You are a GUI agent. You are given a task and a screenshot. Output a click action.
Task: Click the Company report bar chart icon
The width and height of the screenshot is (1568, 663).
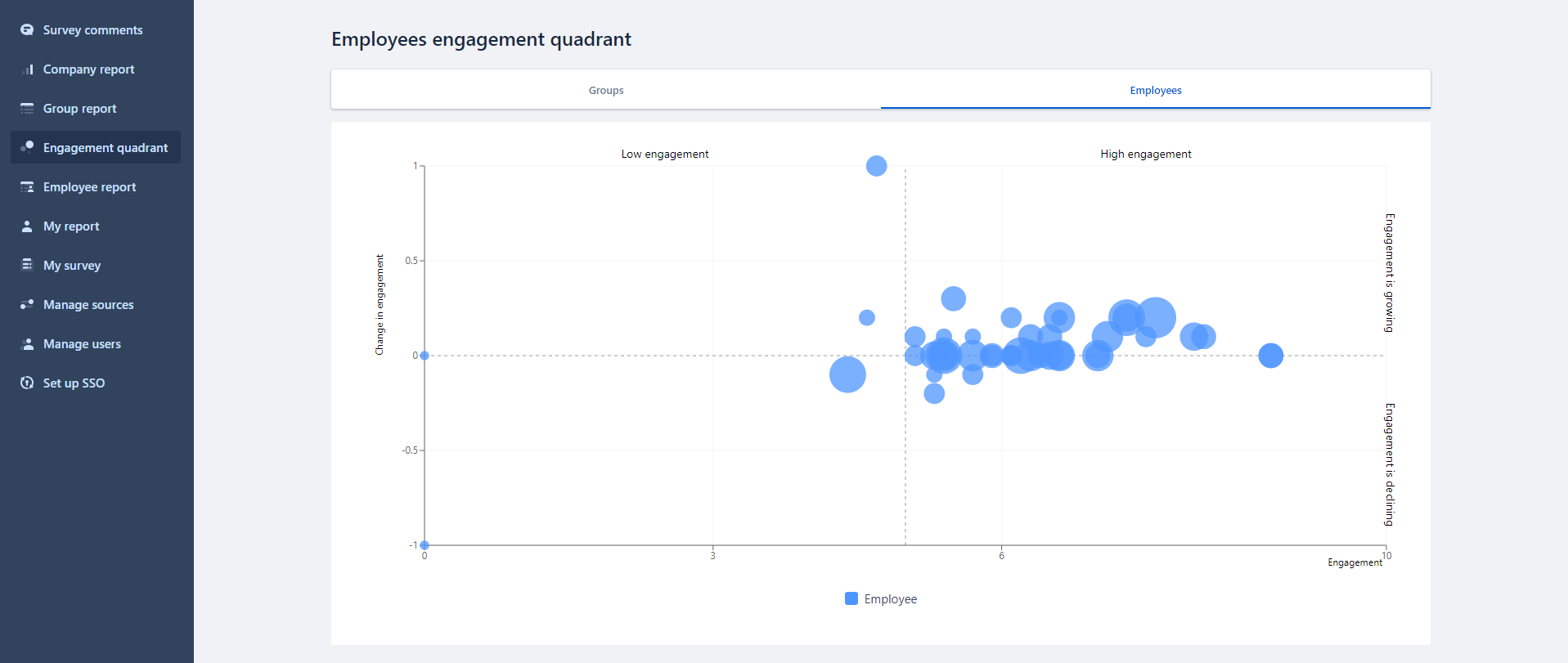[x=27, y=69]
